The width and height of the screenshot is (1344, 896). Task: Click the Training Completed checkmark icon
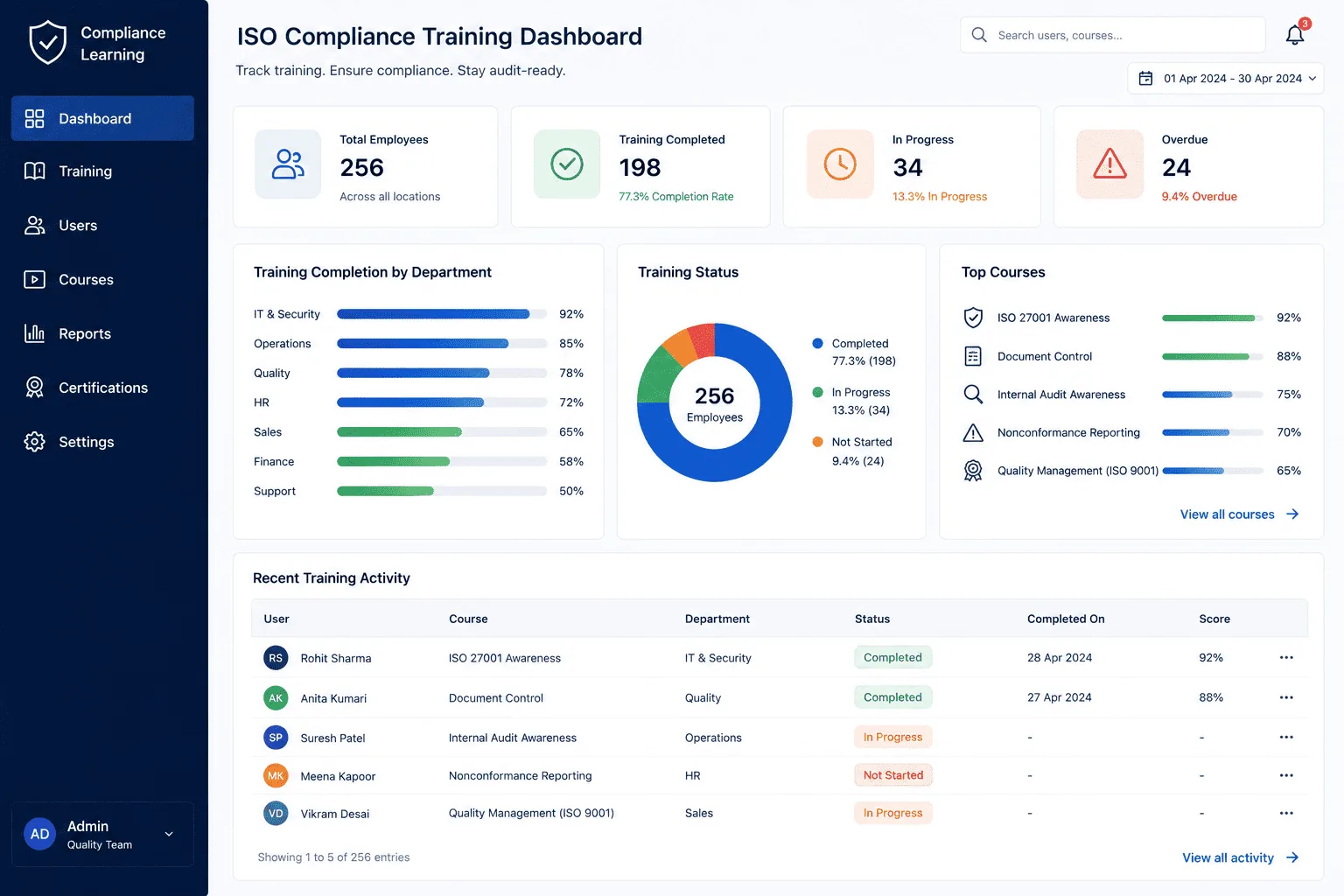point(567,164)
